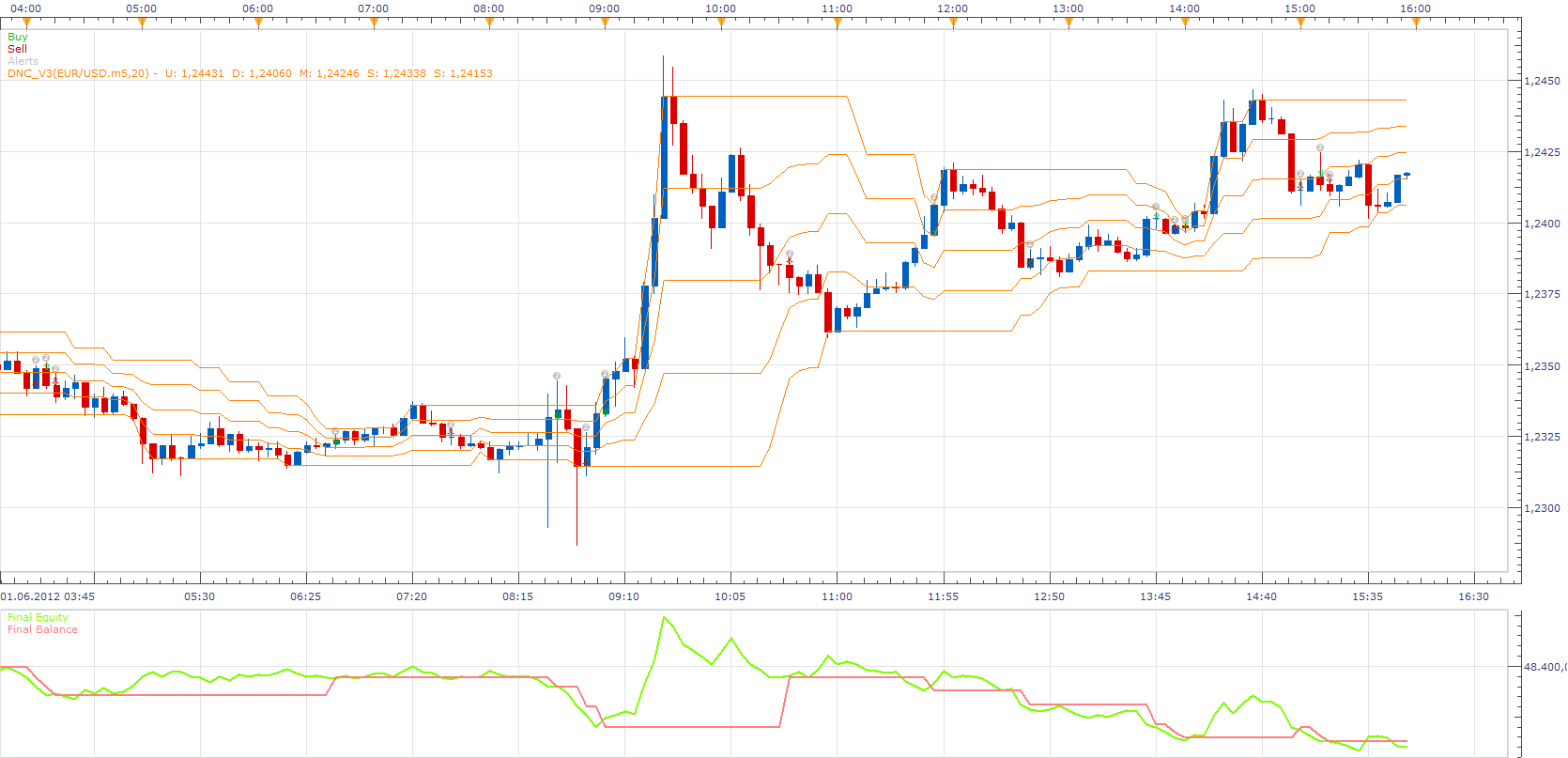1568x758 pixels.
Task: Click the 01.06.2012 03:45 date label
Action: pos(48,596)
